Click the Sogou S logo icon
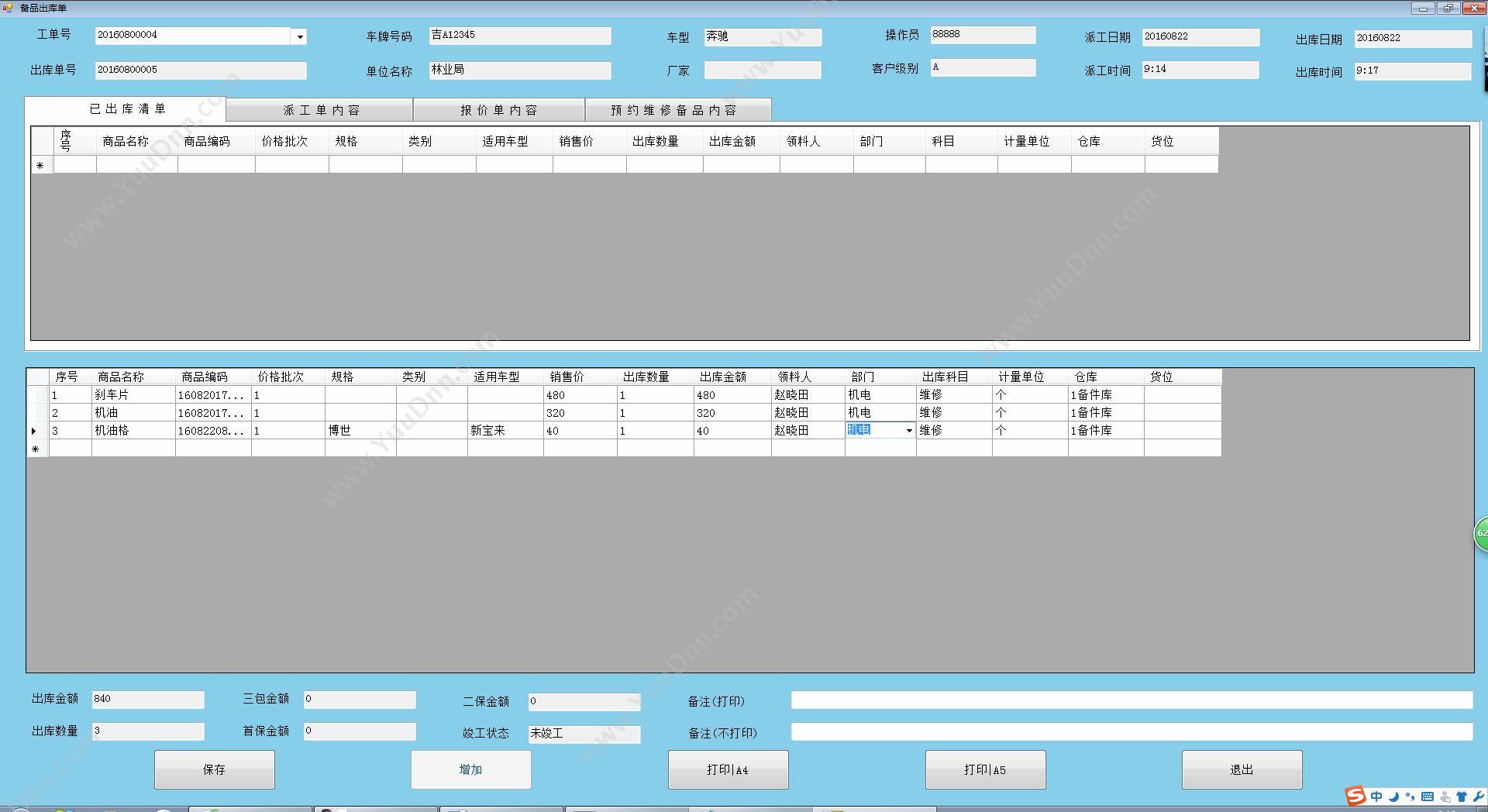Screen dimensions: 1488x812 (x=1355, y=796)
